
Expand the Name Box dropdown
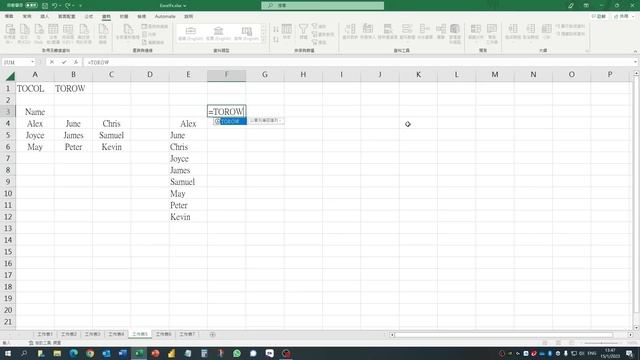click(x=32, y=62)
